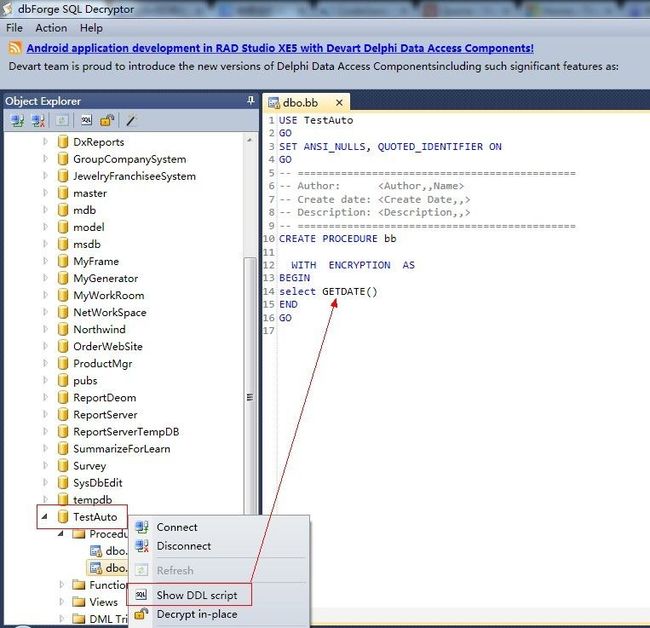
Task: Select the ReportDeom database
Action: point(104,398)
